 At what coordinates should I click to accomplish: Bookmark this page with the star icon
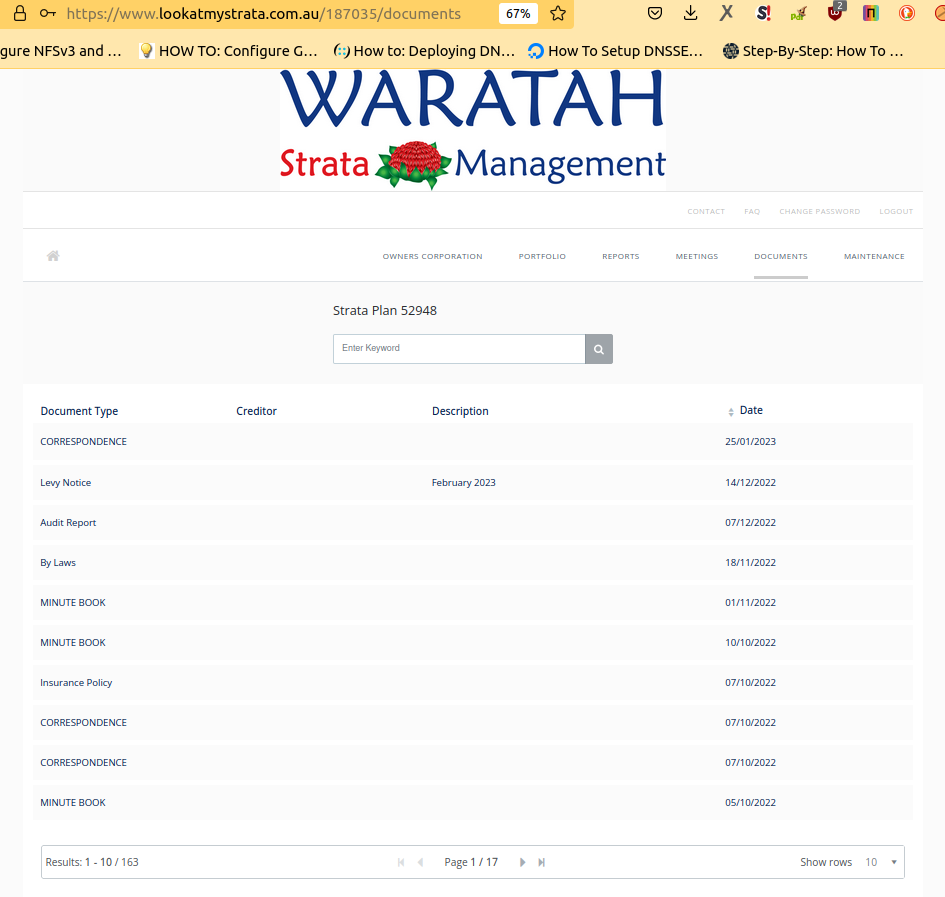tap(558, 14)
